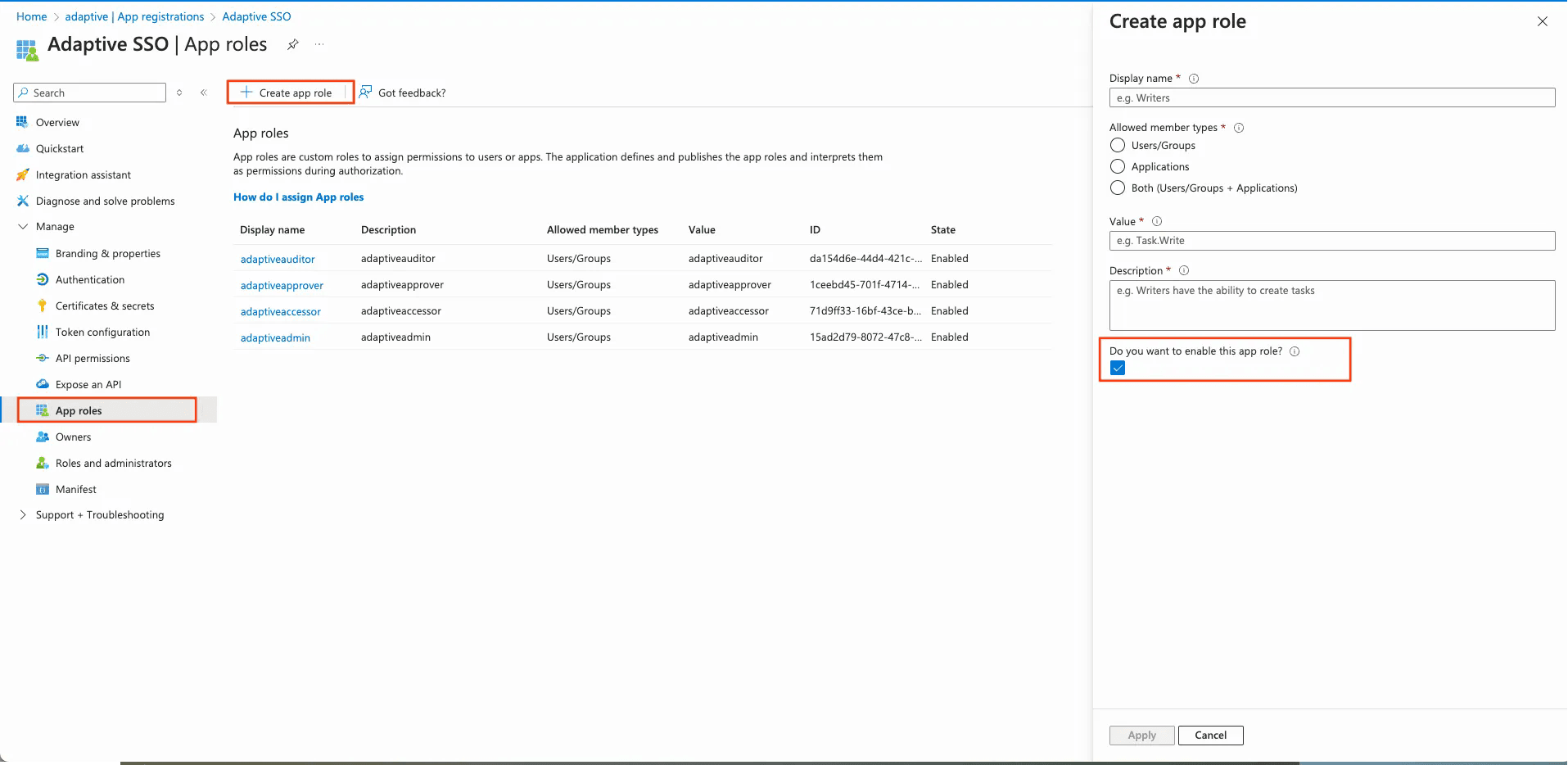The width and height of the screenshot is (1568, 765).
Task: Click the Manifest icon
Action: (x=43, y=489)
